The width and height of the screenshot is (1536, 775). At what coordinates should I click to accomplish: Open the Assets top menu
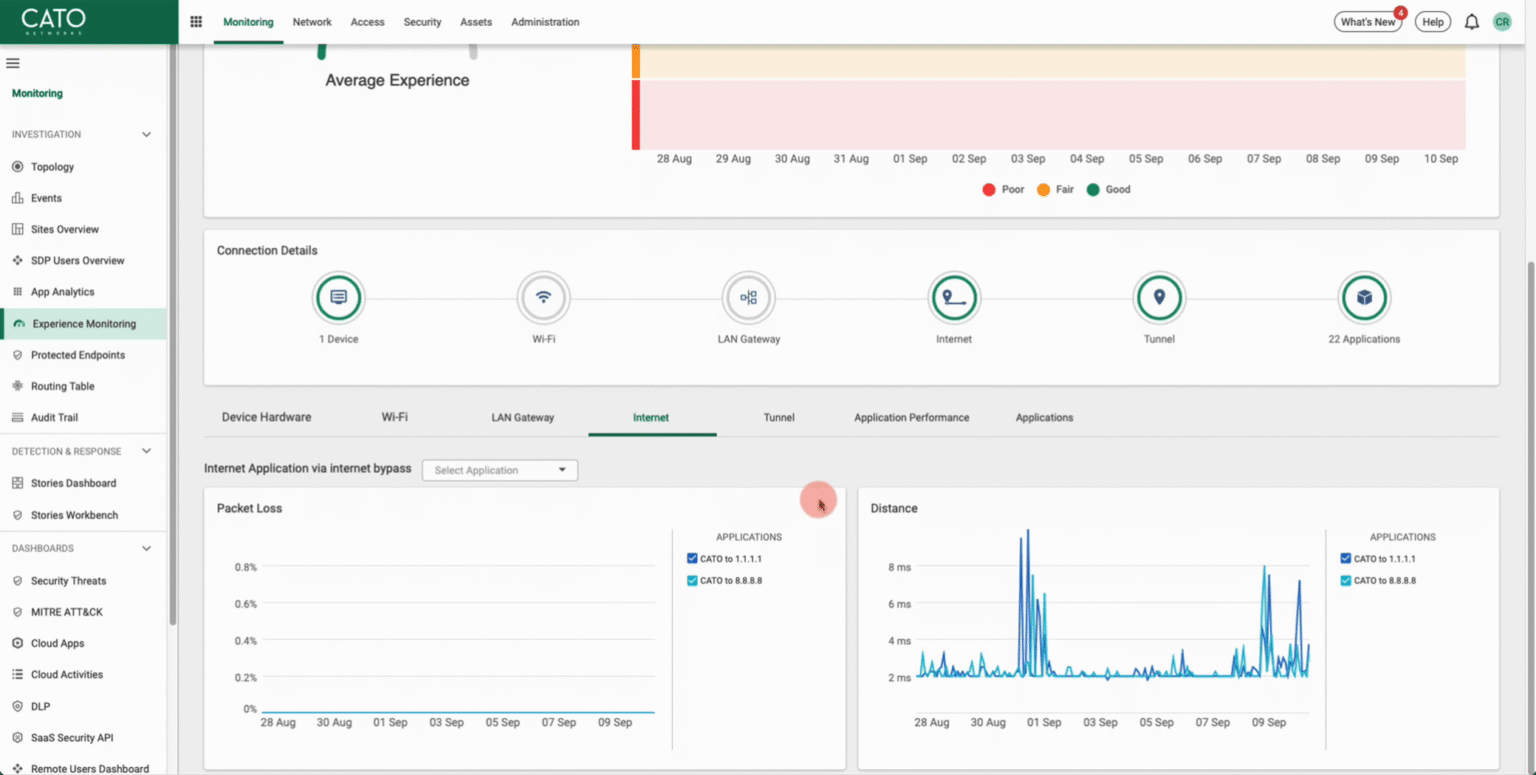[476, 22]
